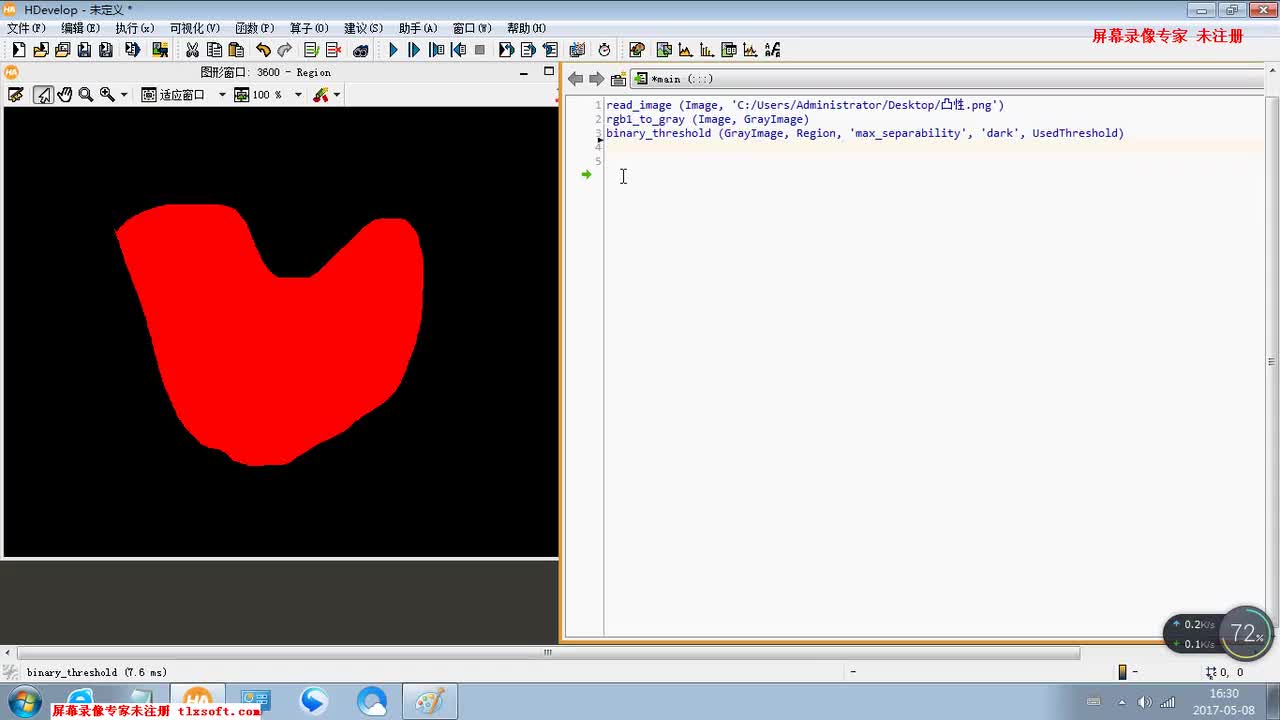This screenshot has width=1280, height=720.
Task: Expand the draw color dropdown arrow
Action: 337,95
